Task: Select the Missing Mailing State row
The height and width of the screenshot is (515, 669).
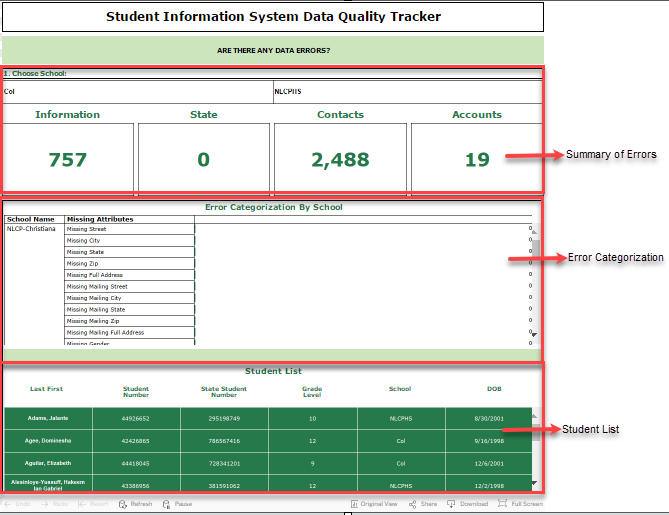Action: click(130, 310)
